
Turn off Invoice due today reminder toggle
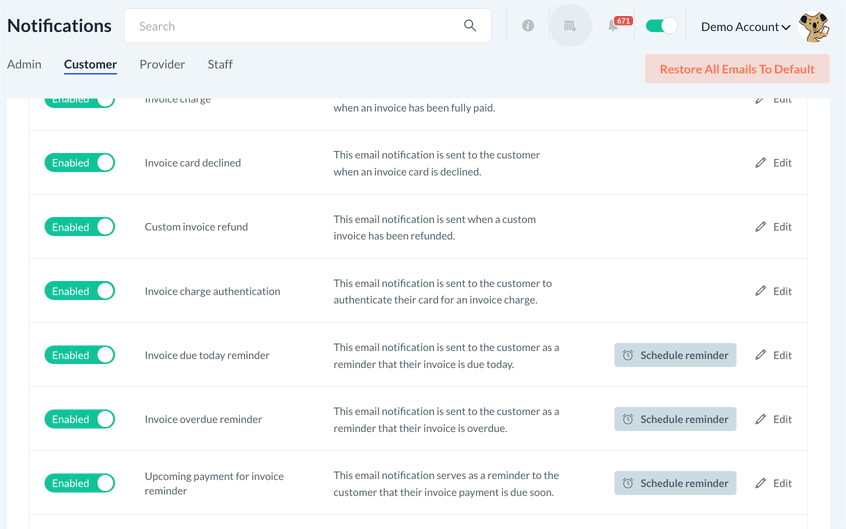tap(80, 355)
